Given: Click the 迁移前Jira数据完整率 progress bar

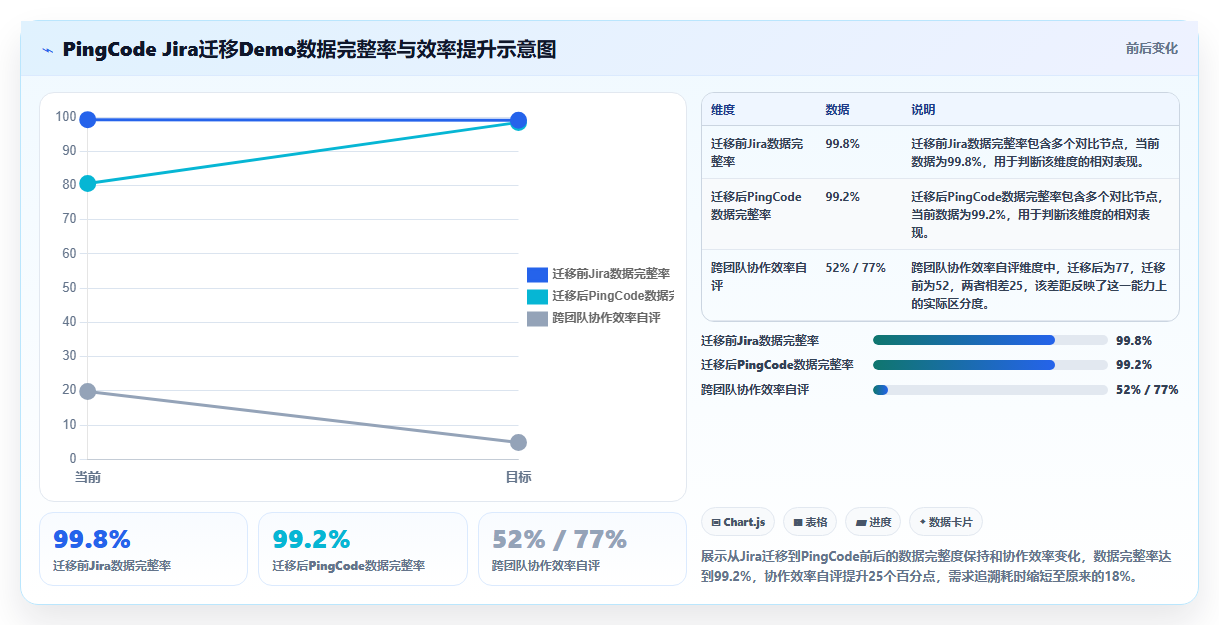Looking at the screenshot, I should [x=990, y=340].
